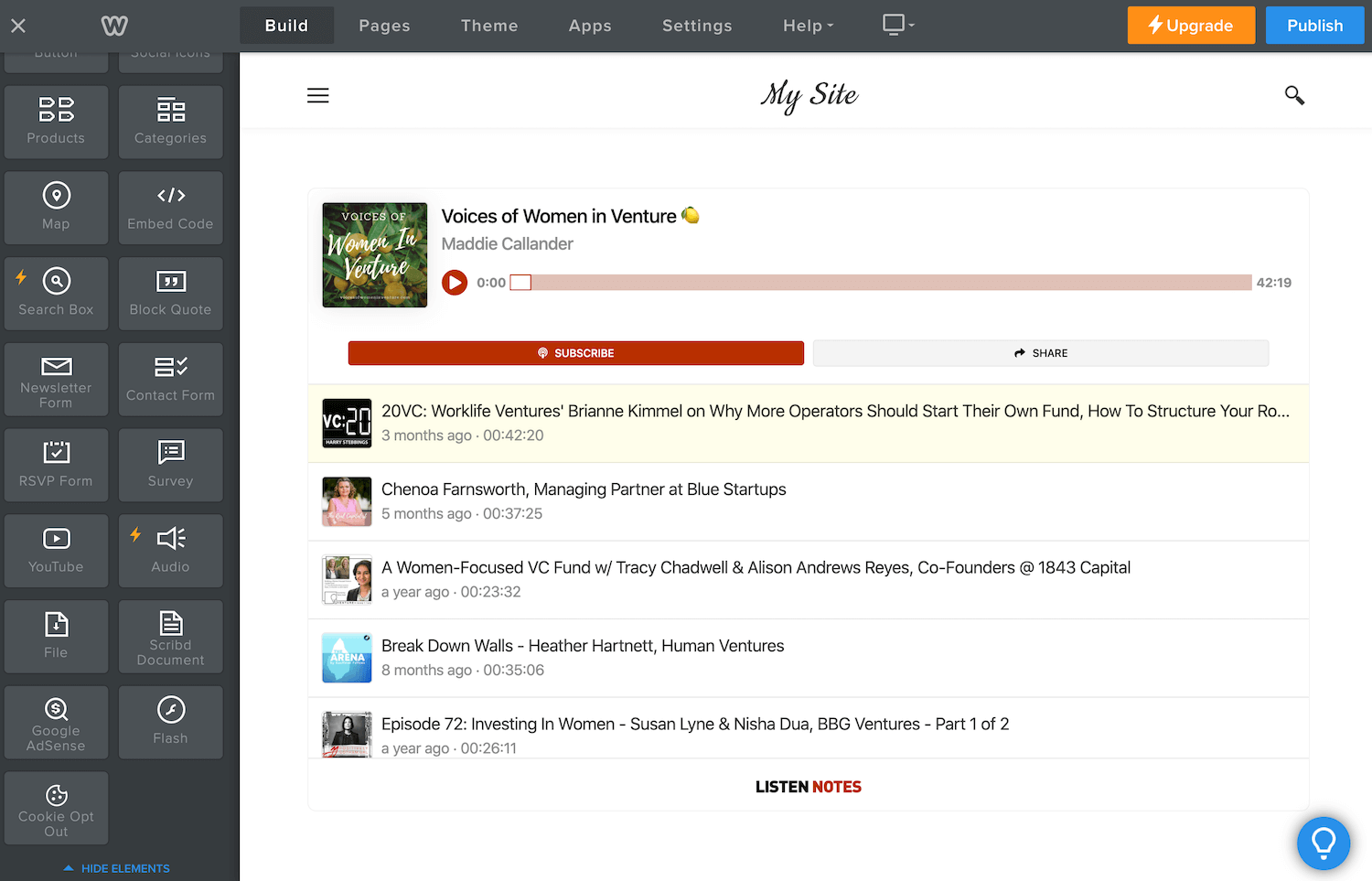This screenshot has height=881, width=1372.
Task: Select the Chenoa Farnsworth episode
Action: (x=809, y=501)
